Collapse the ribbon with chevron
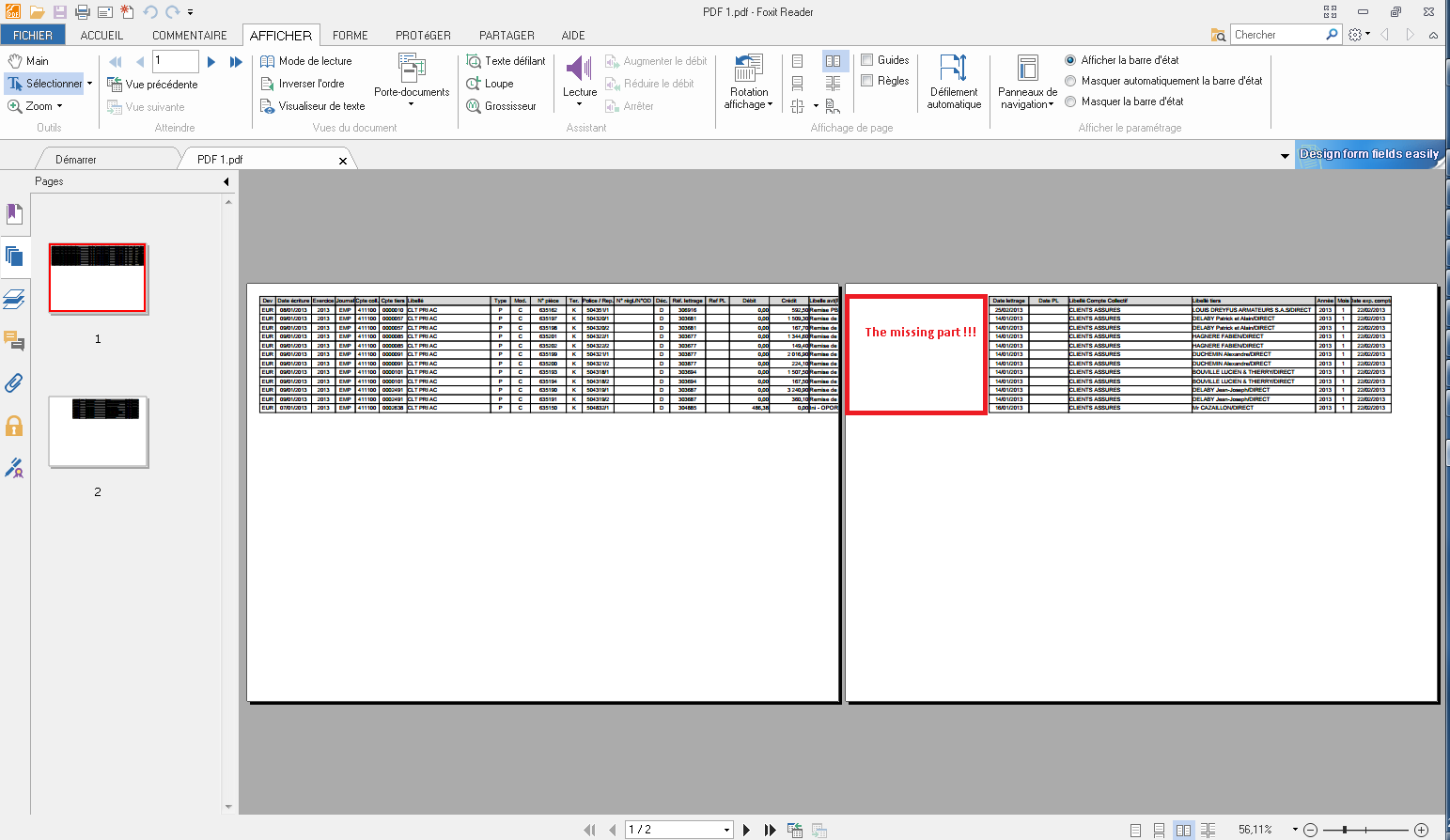Viewport: 1450px width, 840px height. coord(1433,35)
